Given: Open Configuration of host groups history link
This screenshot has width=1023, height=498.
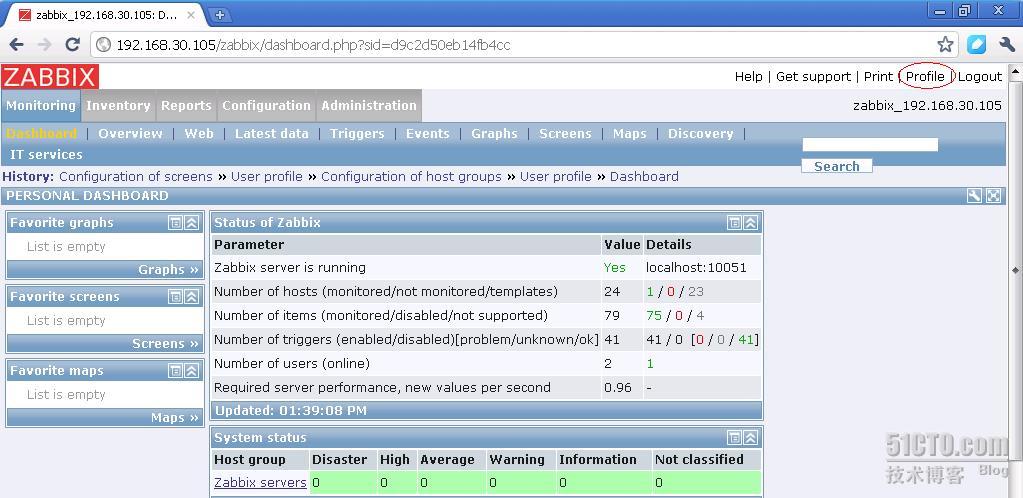Looking at the screenshot, I should 411,177.
